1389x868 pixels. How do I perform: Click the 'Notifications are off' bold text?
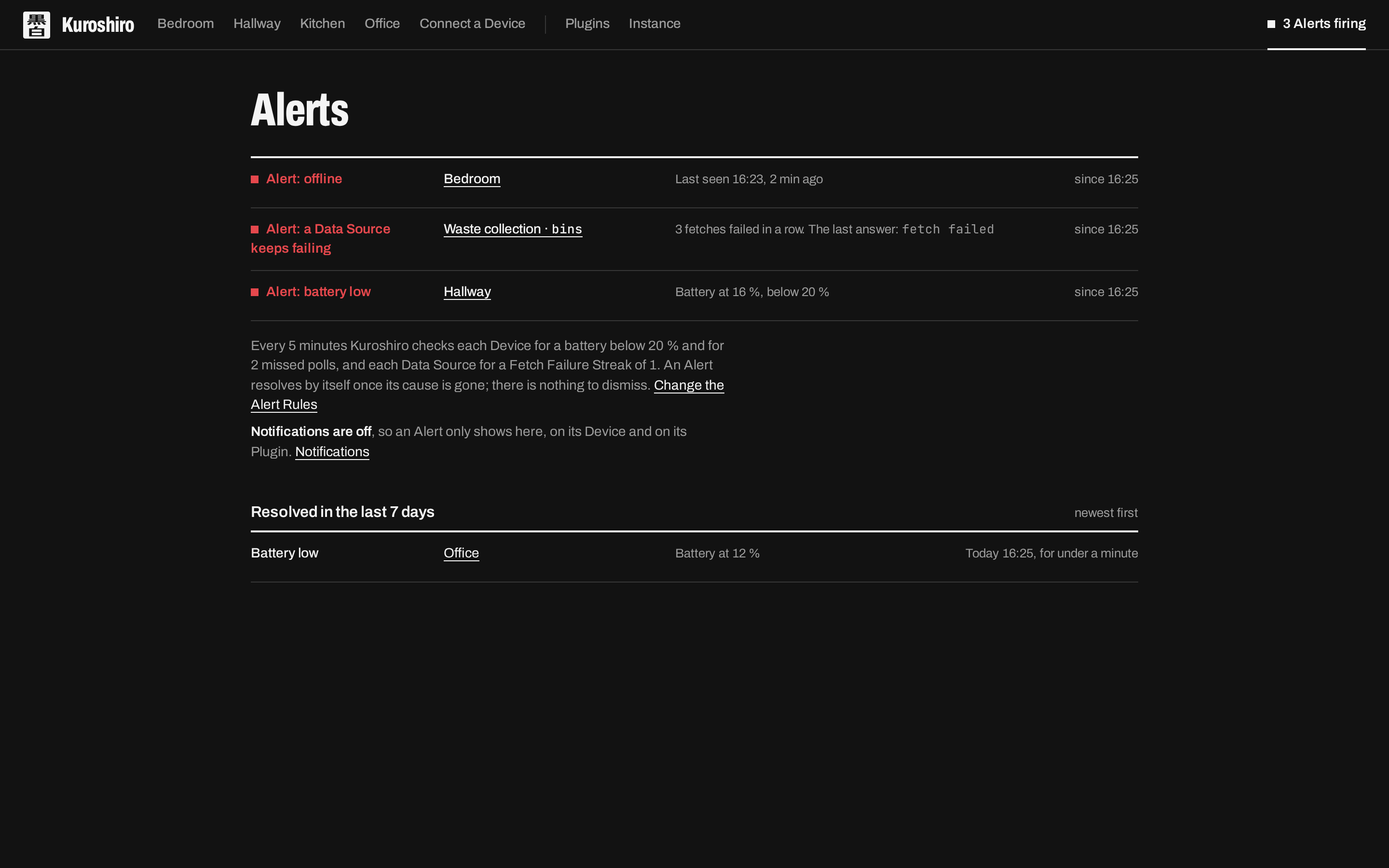pos(311,431)
